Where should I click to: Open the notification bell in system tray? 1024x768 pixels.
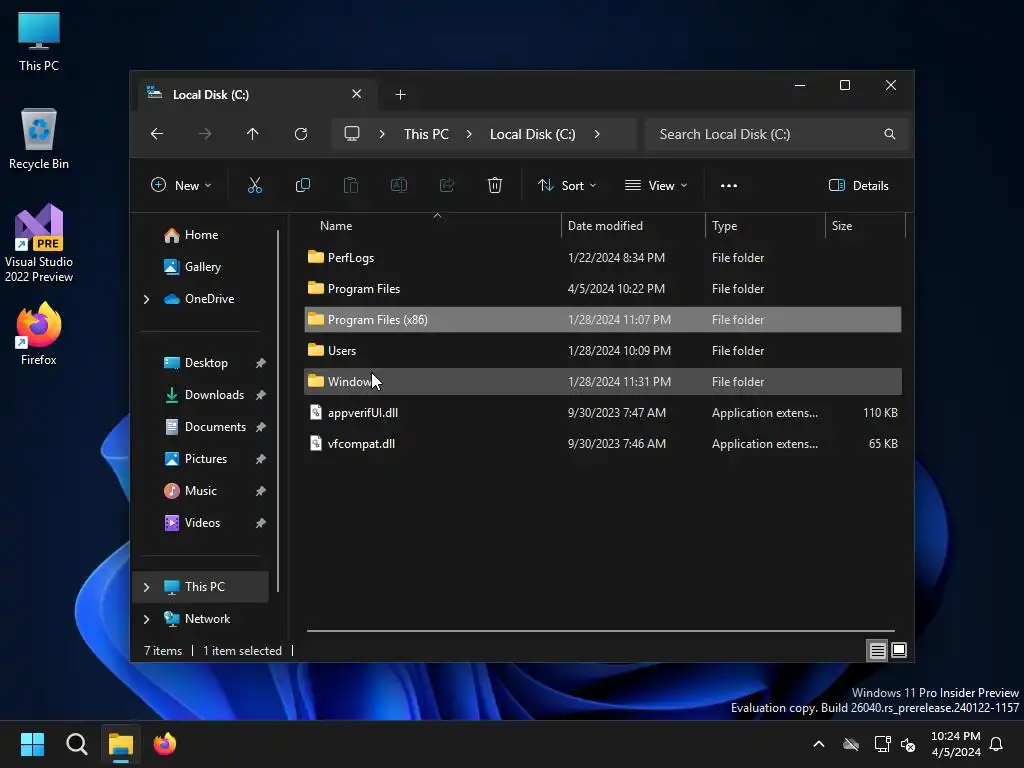996,744
